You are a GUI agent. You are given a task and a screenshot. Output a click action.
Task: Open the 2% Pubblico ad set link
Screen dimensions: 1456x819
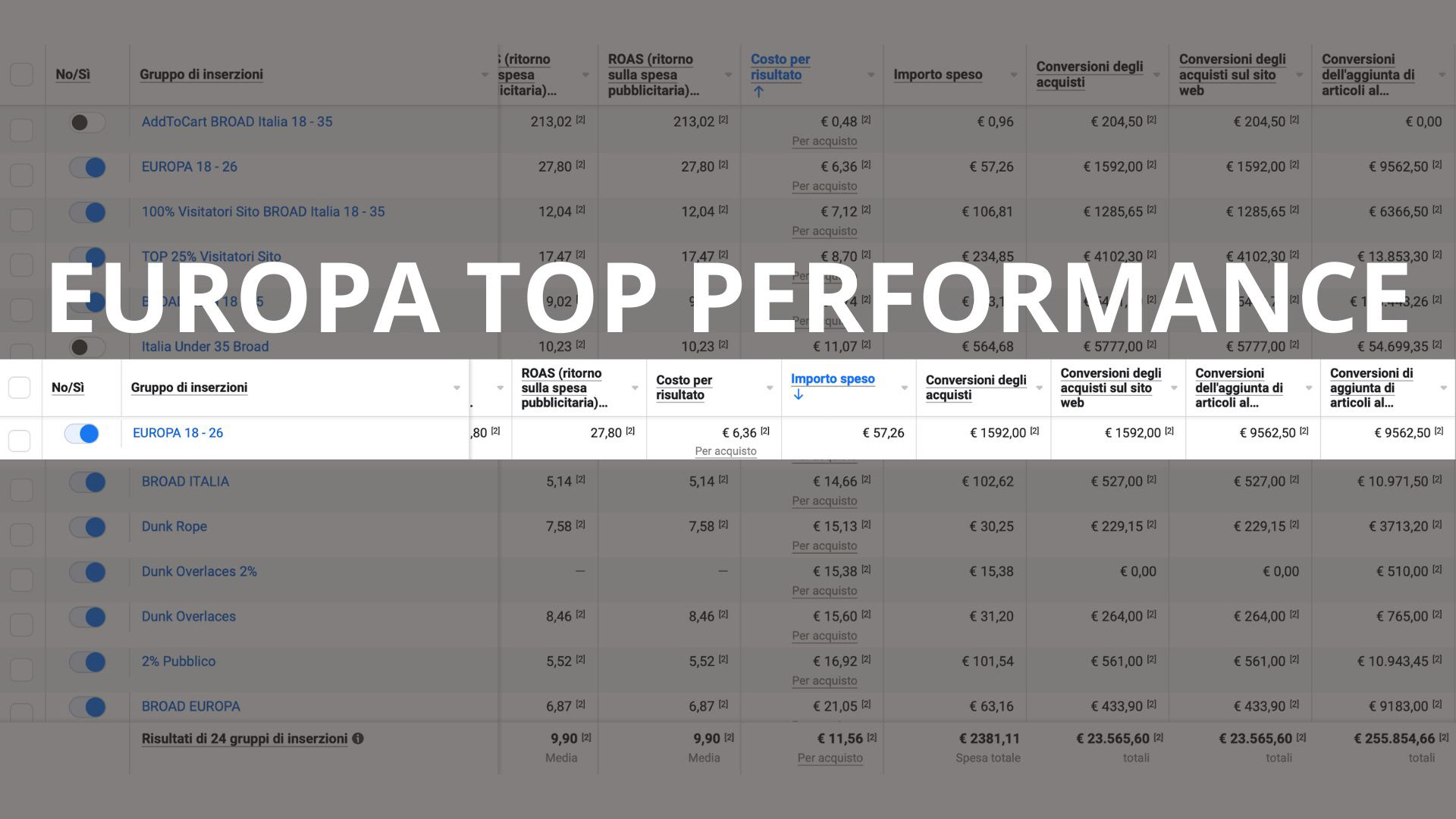[178, 661]
